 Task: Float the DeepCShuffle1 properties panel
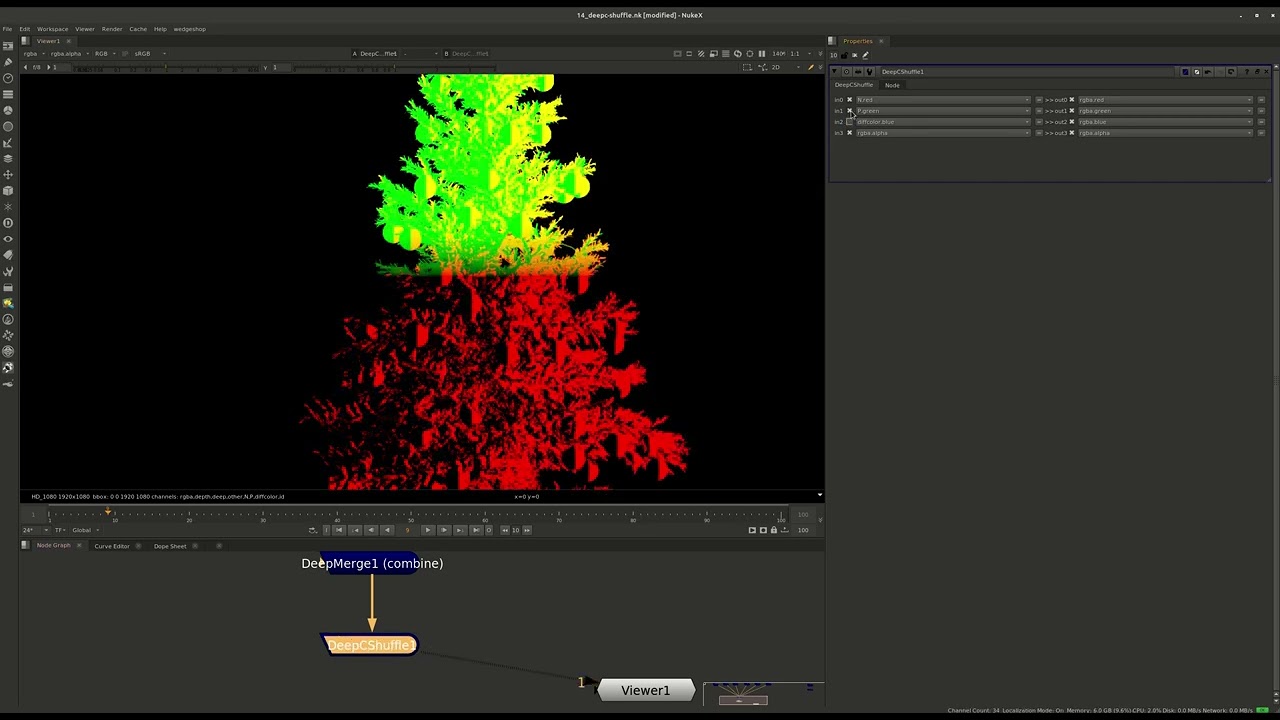1257,72
